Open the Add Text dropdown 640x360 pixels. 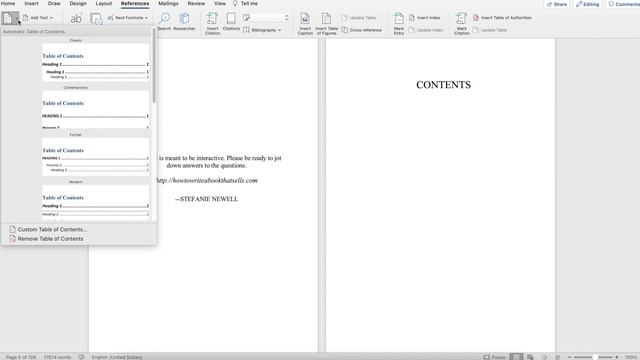[x=38, y=18]
